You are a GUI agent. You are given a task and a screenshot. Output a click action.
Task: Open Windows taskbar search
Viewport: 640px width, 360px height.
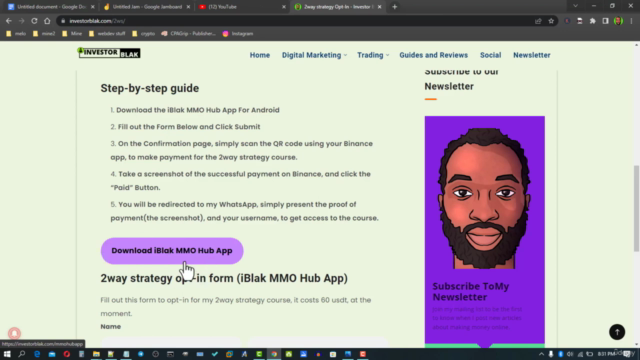[x=22, y=354]
